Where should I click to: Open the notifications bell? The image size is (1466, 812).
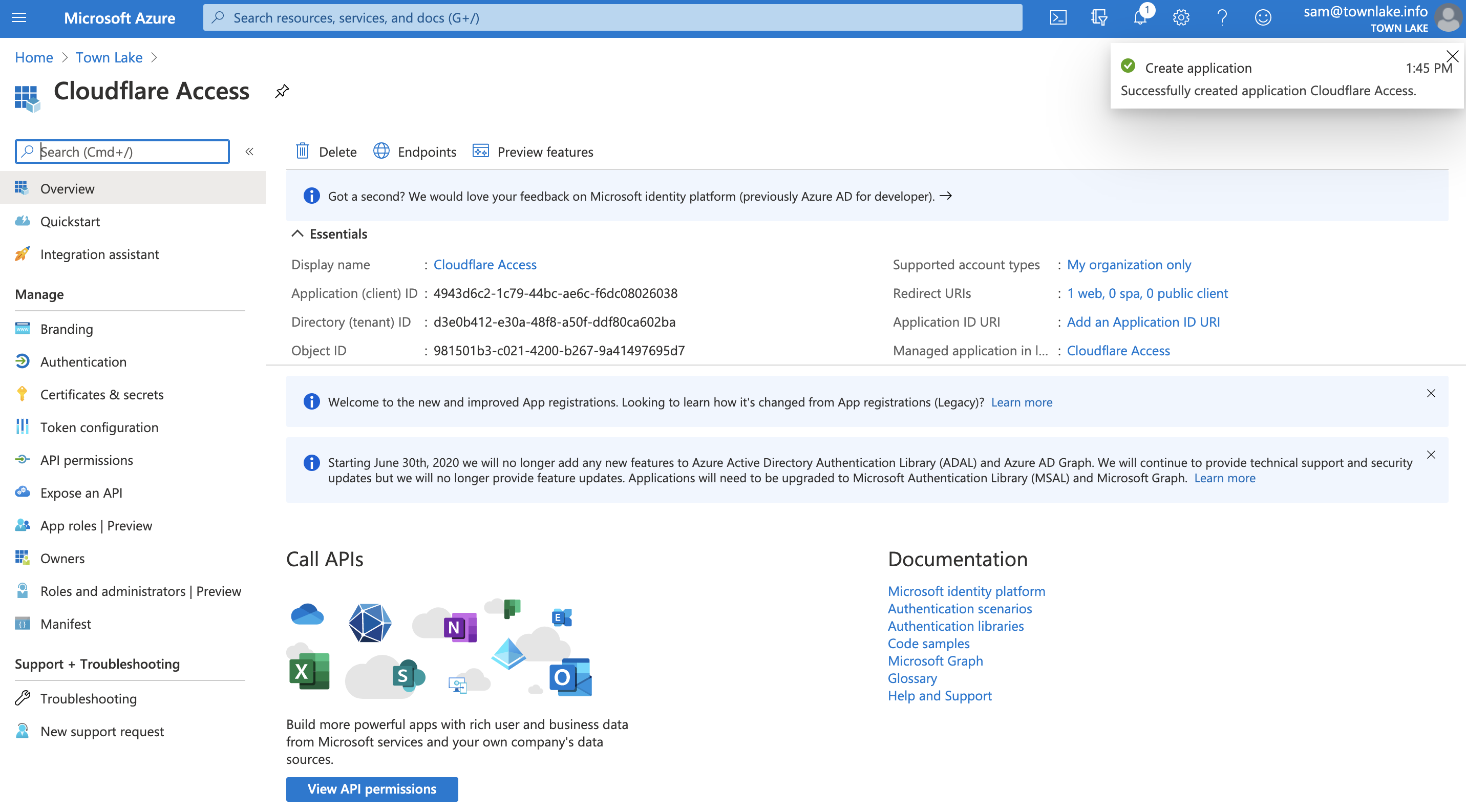click(x=1140, y=17)
